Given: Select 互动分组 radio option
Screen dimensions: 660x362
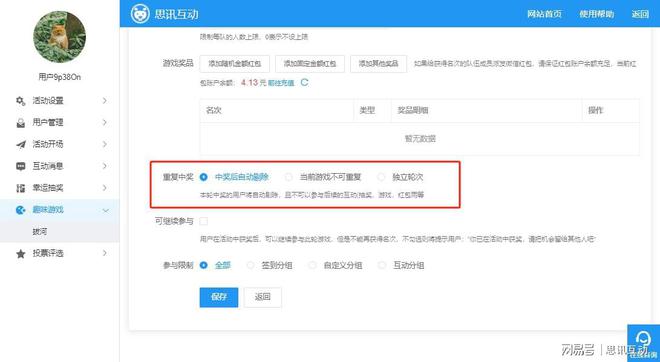Looking at the screenshot, I should coord(382,265).
